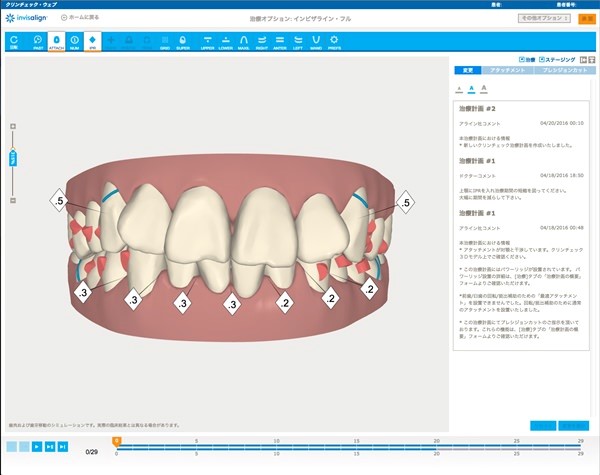Click the NUM tooth numbering icon
Viewport: 600px width, 475px height.
coord(74,42)
